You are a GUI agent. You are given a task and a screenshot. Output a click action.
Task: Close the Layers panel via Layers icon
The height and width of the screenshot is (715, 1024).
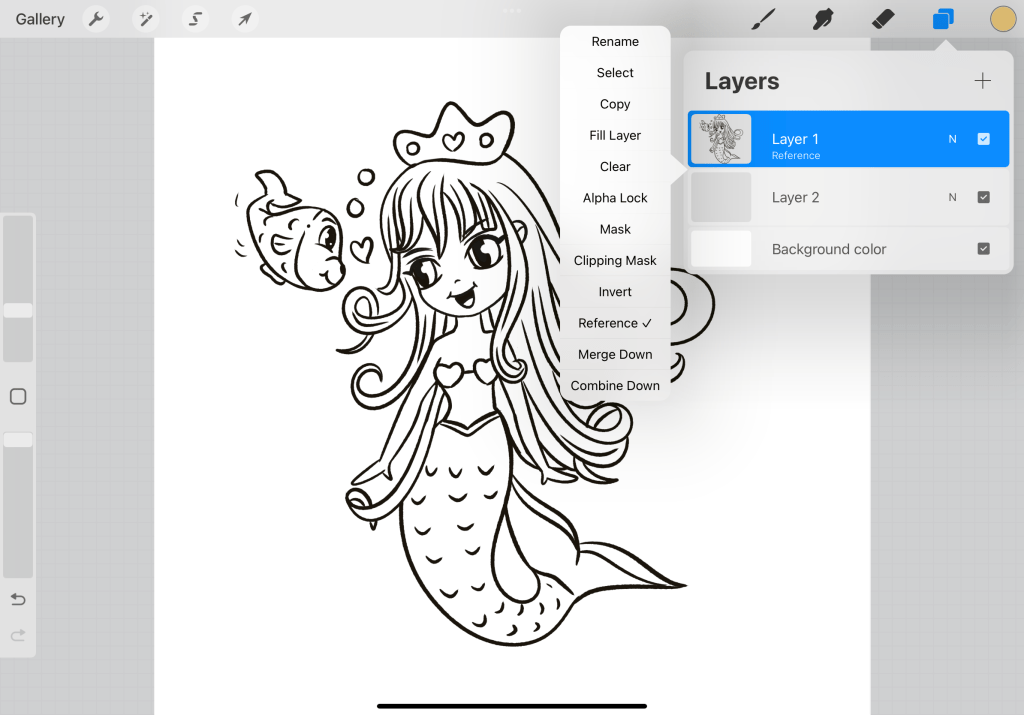[943, 19]
